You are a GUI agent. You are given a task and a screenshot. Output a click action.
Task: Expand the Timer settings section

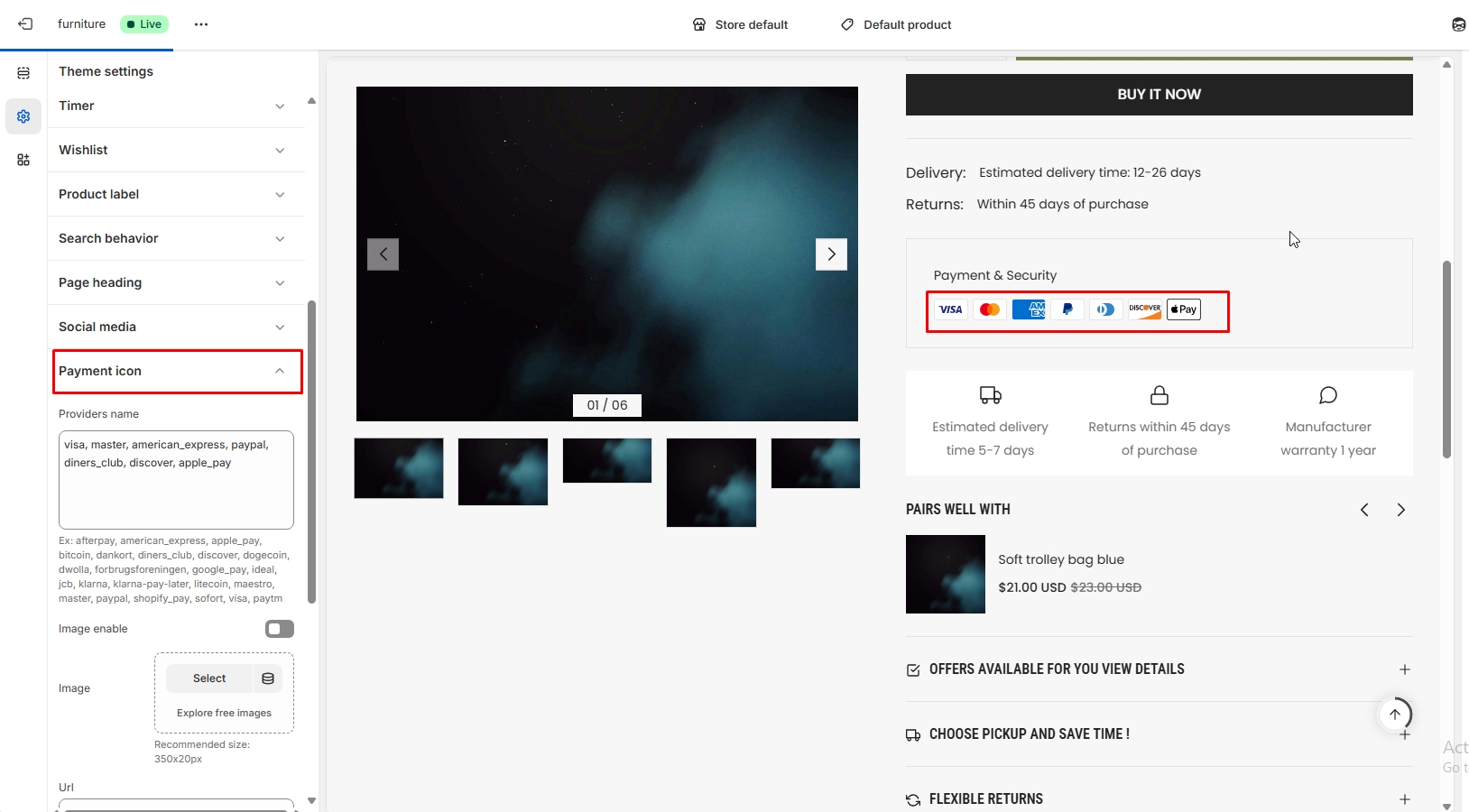pos(176,106)
